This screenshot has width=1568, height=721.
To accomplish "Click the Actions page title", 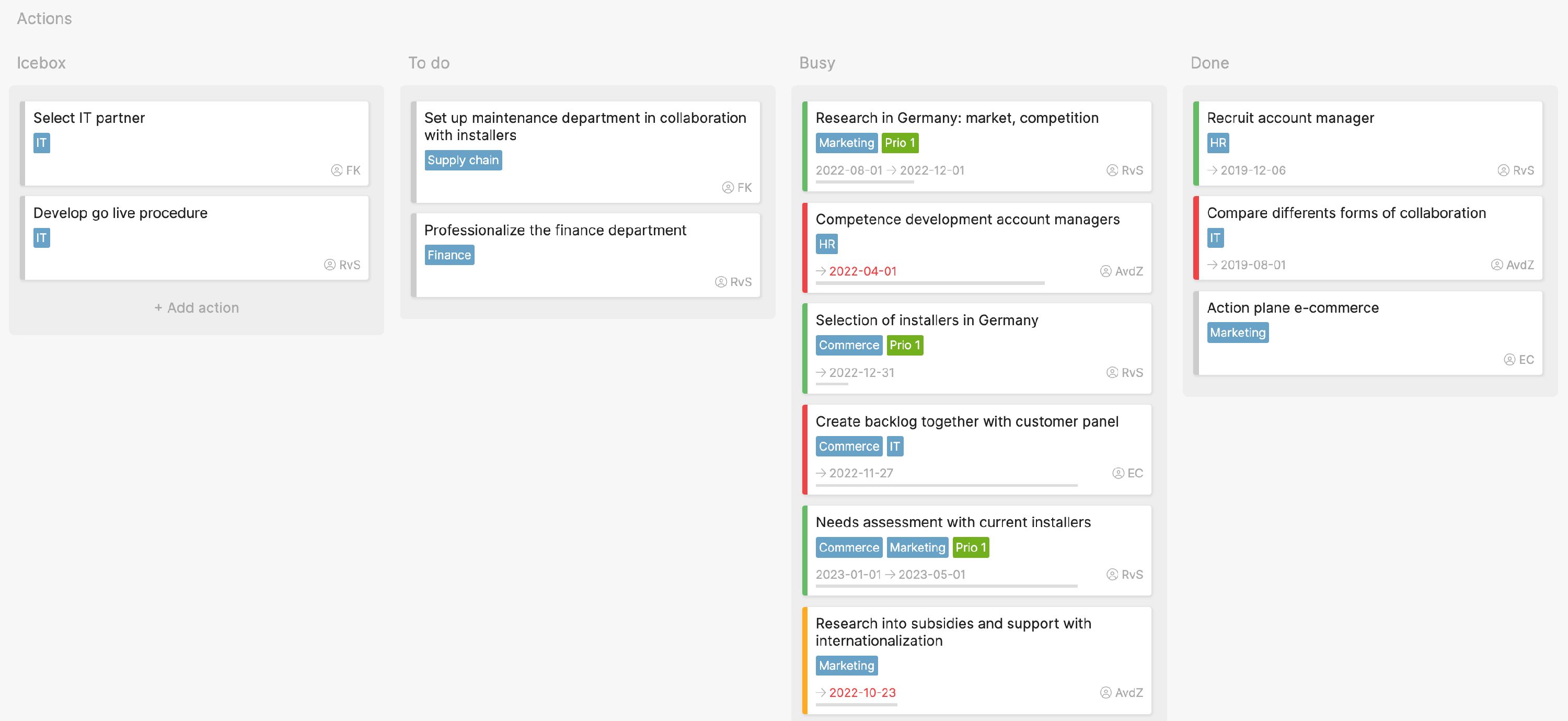I will [x=44, y=19].
